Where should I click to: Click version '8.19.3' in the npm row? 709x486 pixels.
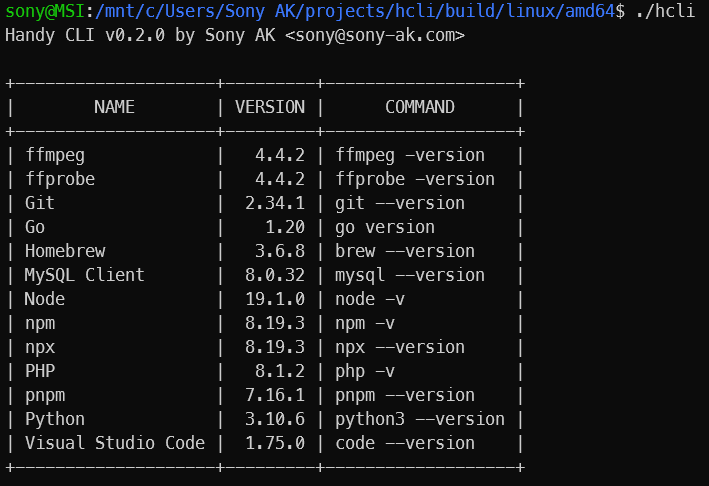coord(275,323)
